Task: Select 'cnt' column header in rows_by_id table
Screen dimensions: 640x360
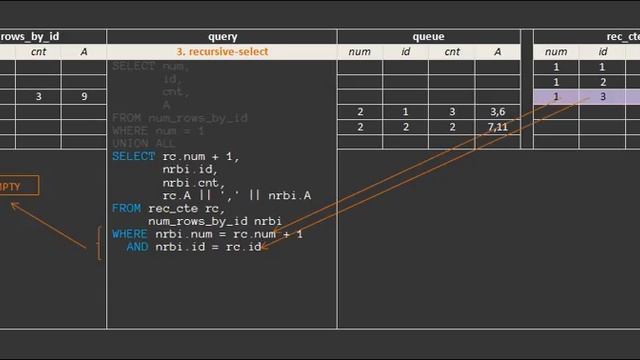Action: tap(39, 52)
